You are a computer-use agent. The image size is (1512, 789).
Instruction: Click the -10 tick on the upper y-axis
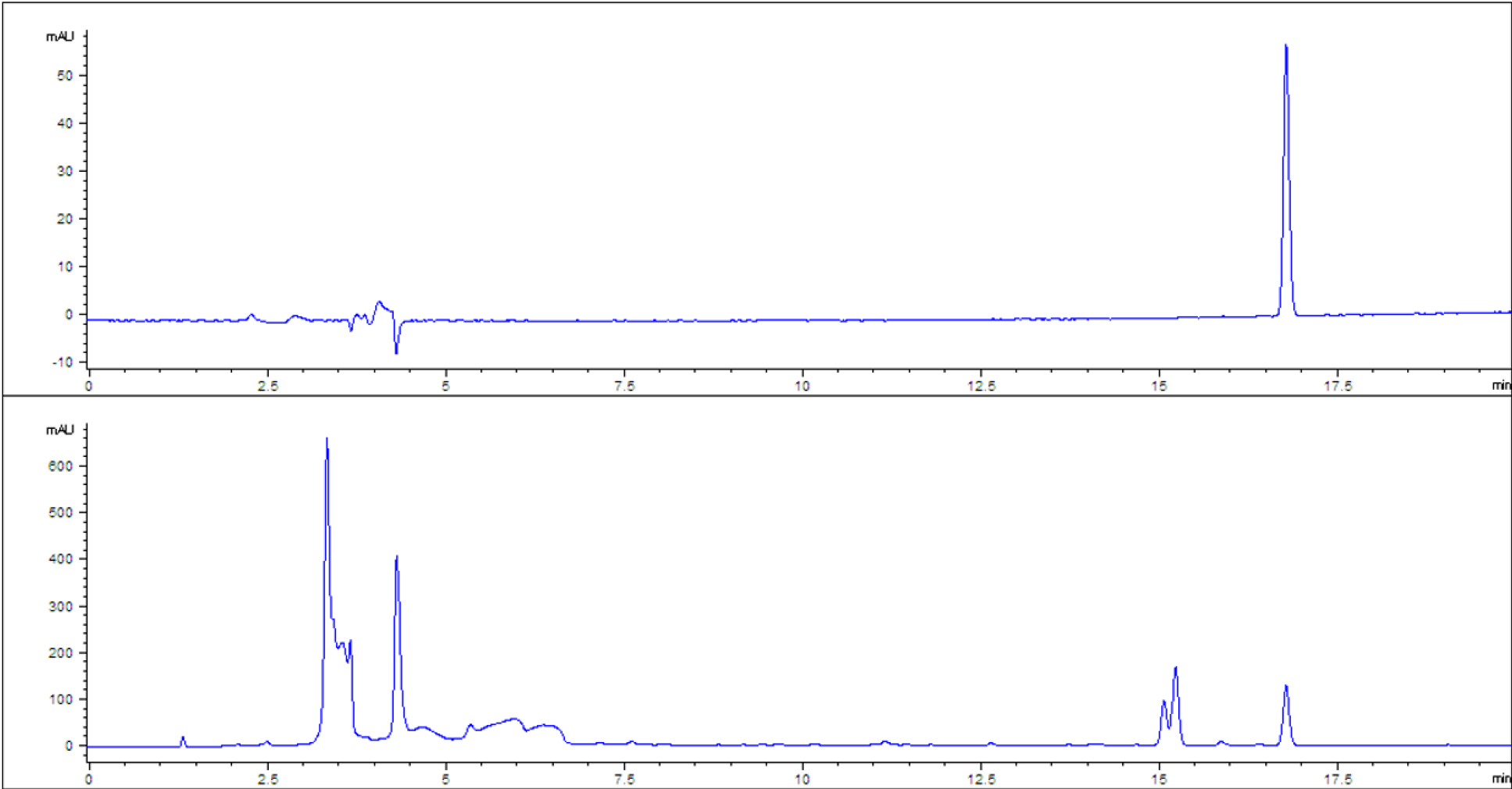tap(63, 362)
